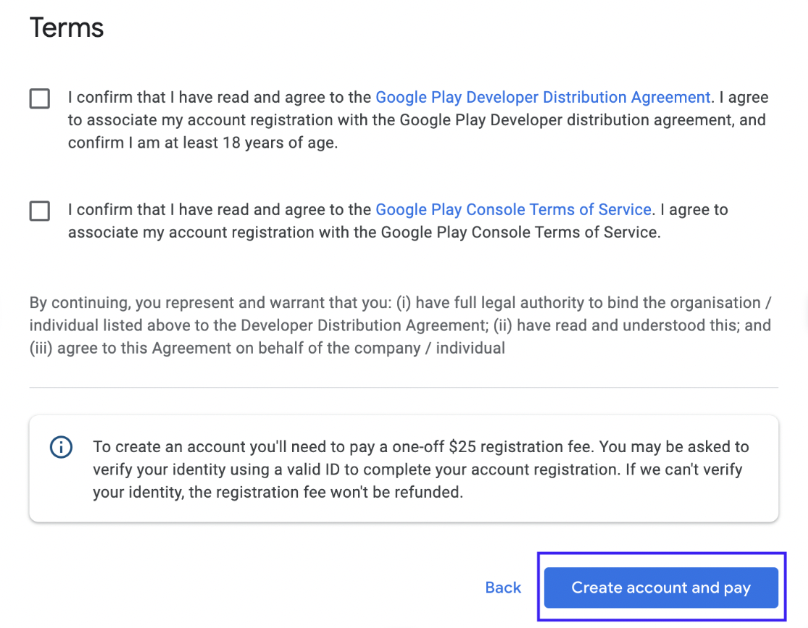Click the info circle icon
808x628 pixels.
(61, 447)
